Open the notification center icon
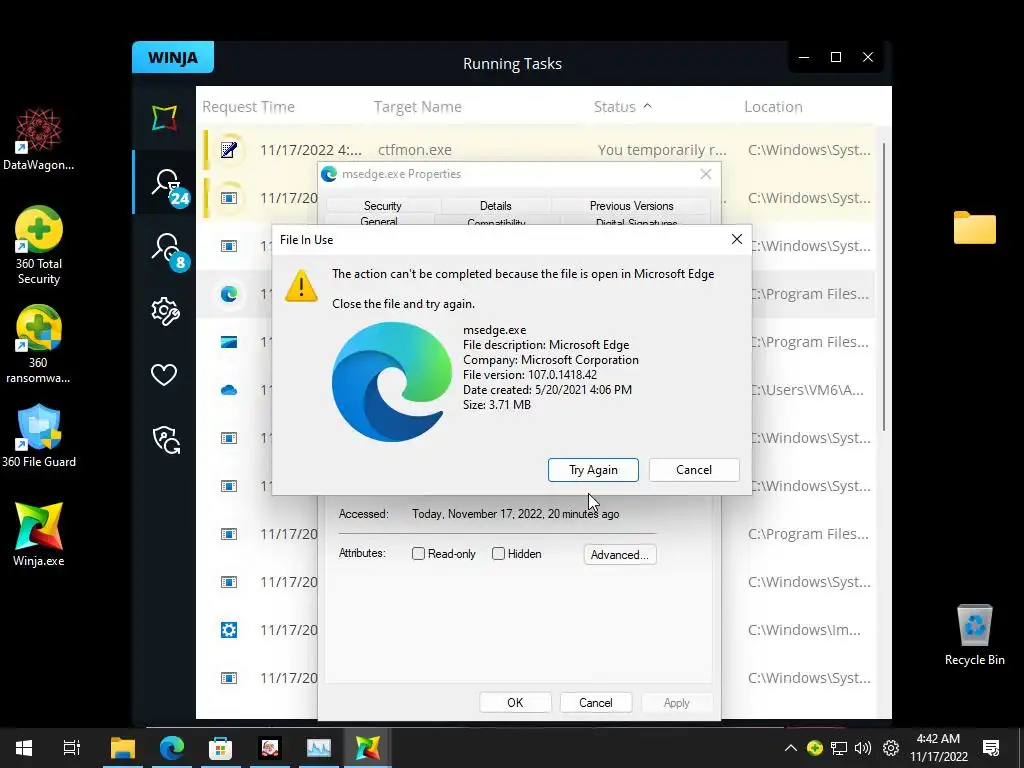The height and width of the screenshot is (768, 1024). [991, 748]
